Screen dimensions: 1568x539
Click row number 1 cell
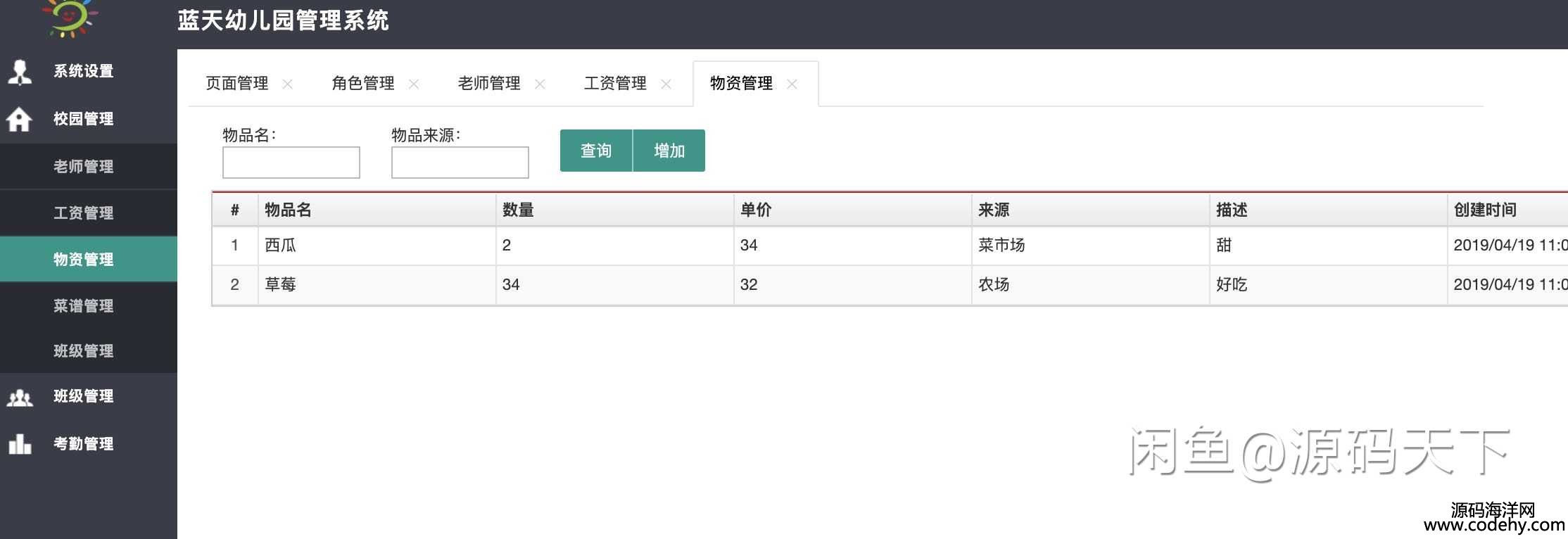[x=235, y=246]
